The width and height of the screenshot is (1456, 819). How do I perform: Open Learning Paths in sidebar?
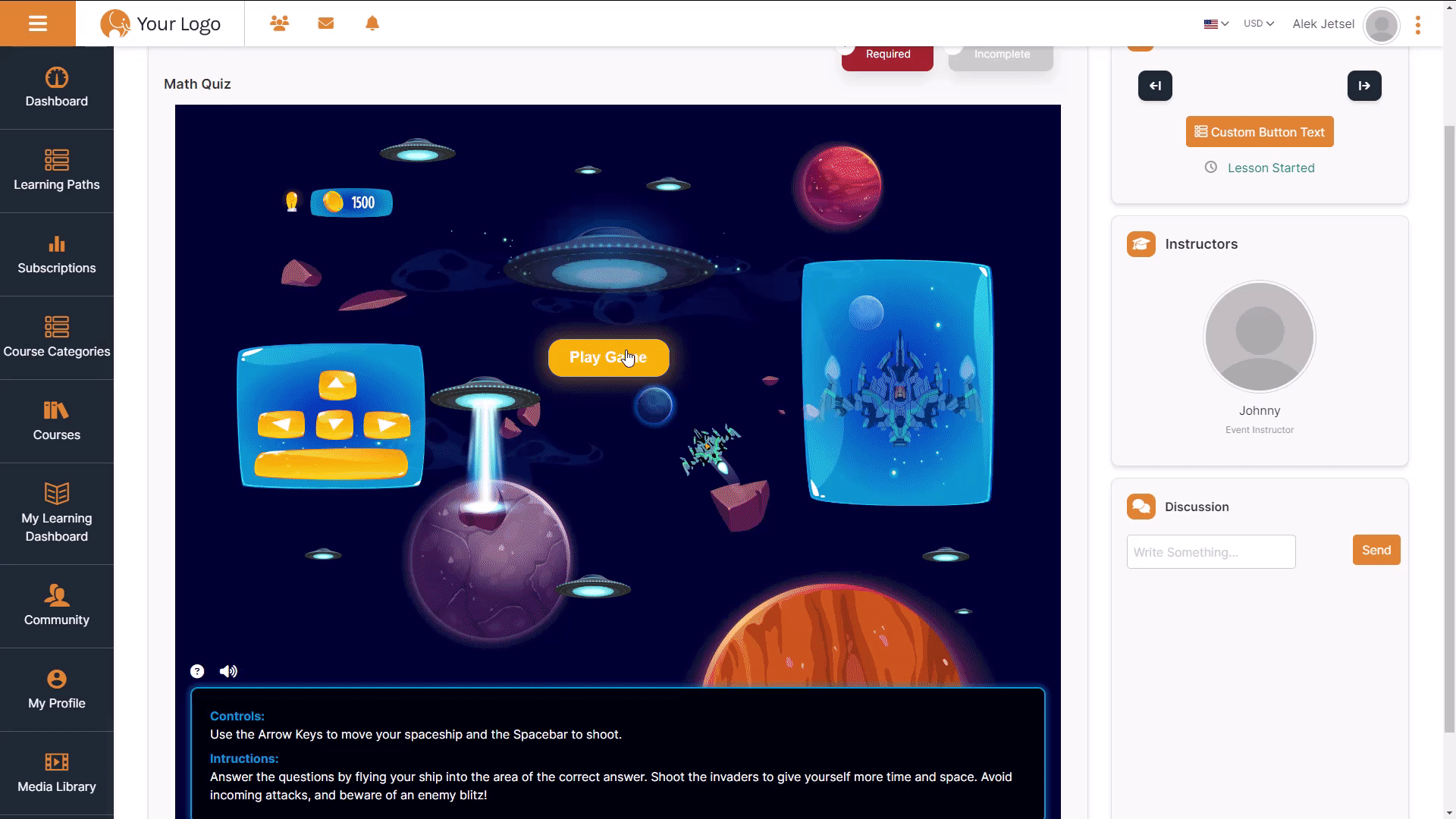point(57,171)
